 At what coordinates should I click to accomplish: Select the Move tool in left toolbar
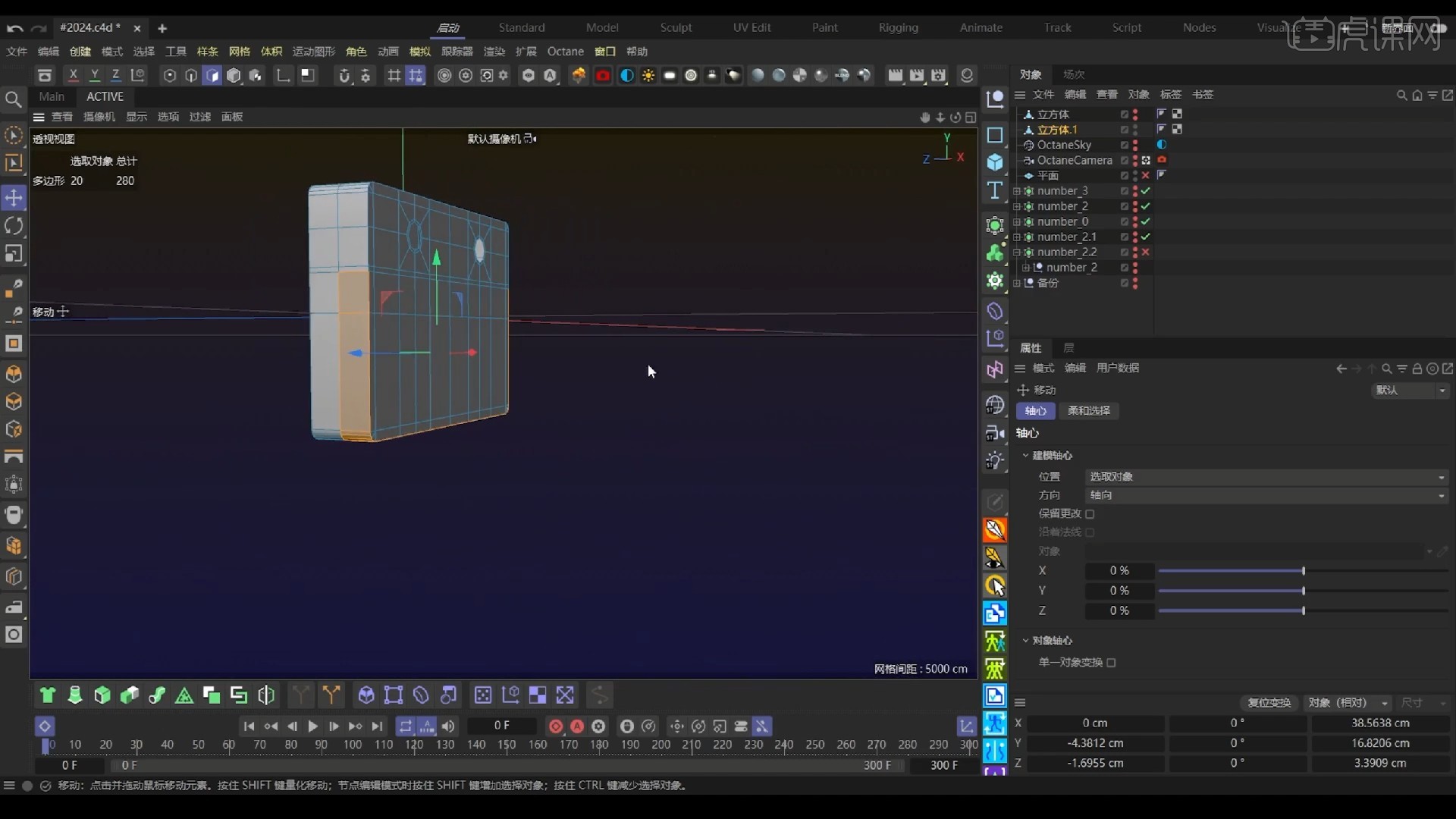point(14,198)
